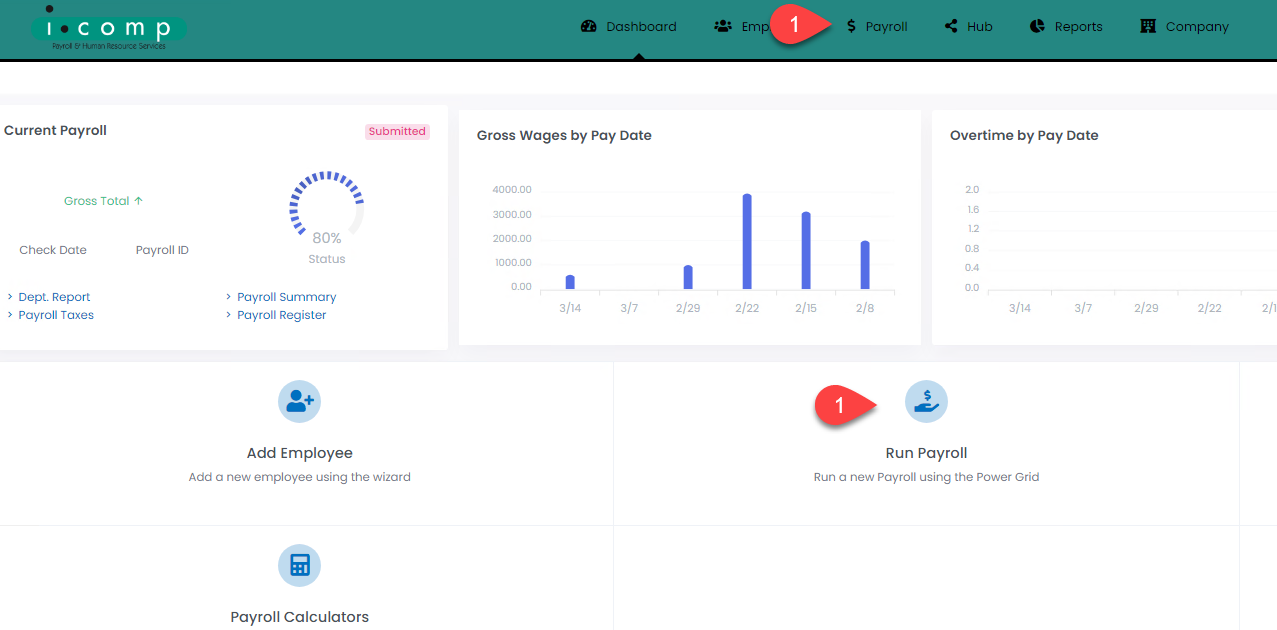Click 'Add a new employee using the wizard'
Screen dimensions: 1277x630
(x=300, y=477)
